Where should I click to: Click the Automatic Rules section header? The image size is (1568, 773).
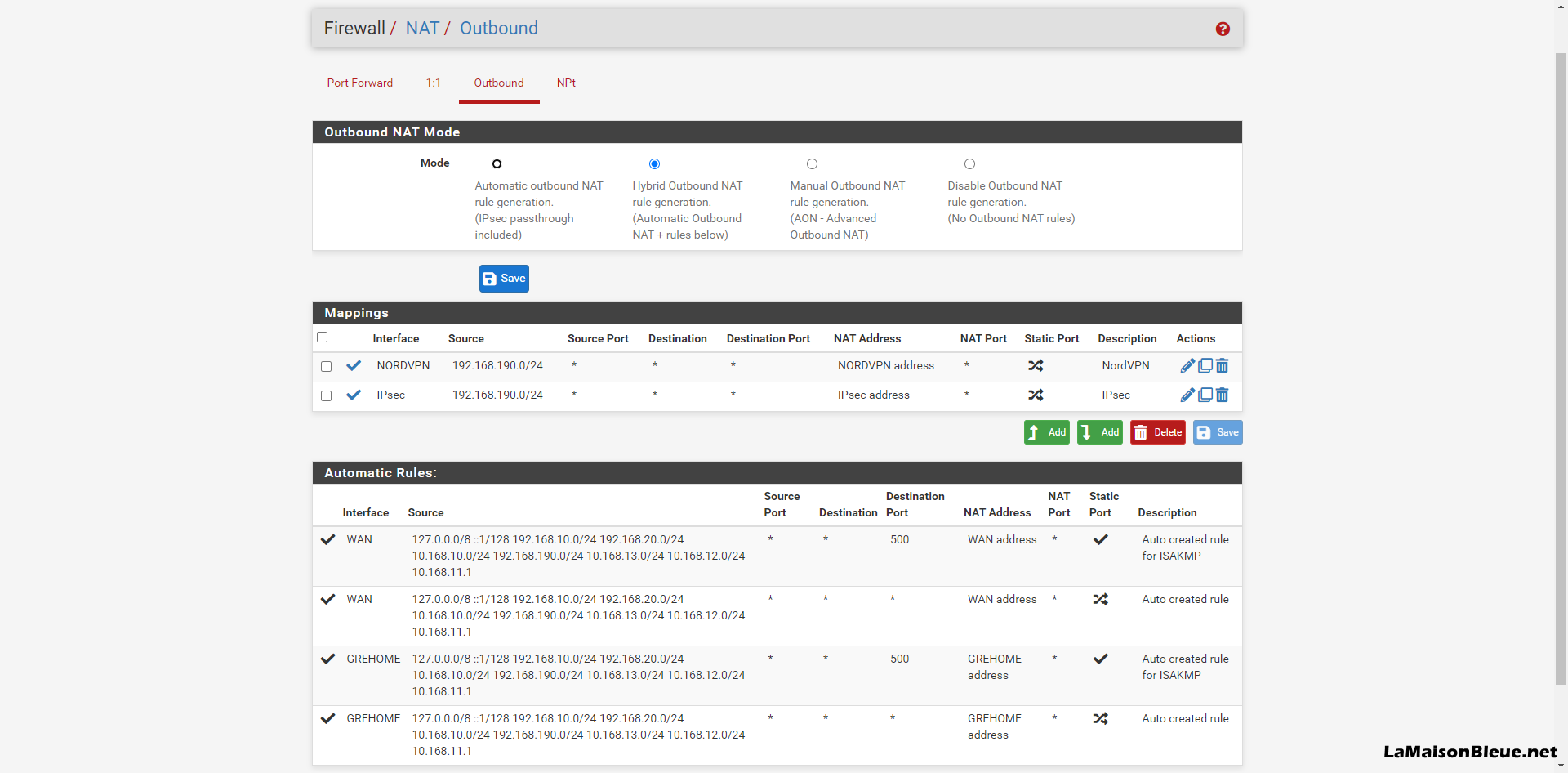777,473
